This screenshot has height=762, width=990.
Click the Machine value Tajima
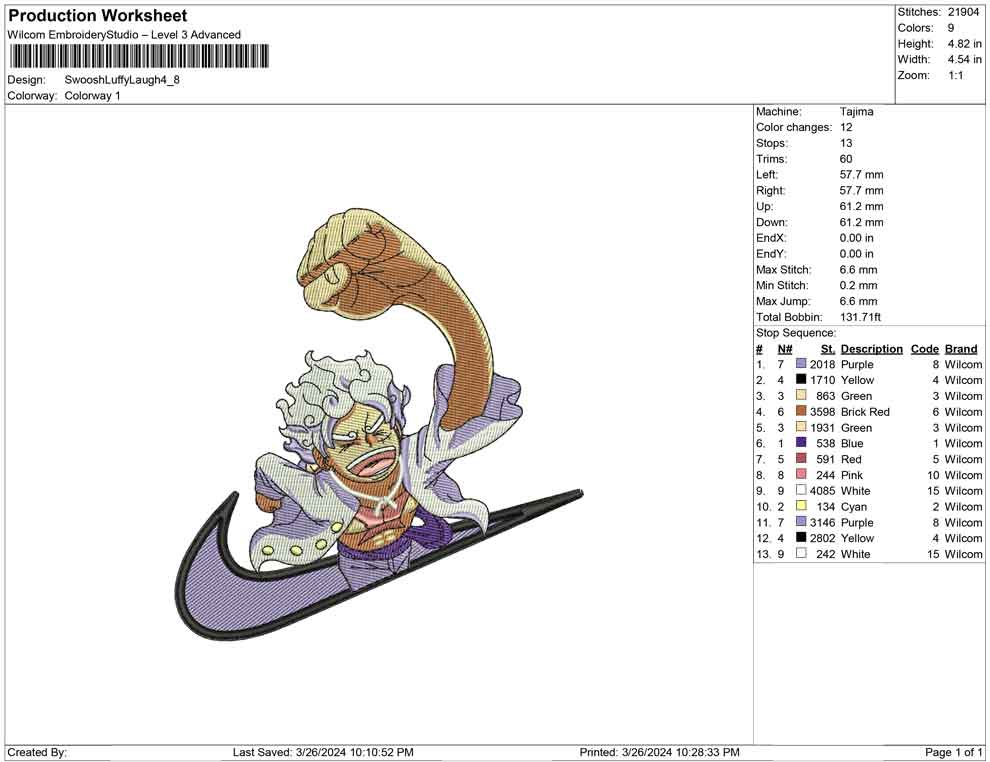click(856, 112)
